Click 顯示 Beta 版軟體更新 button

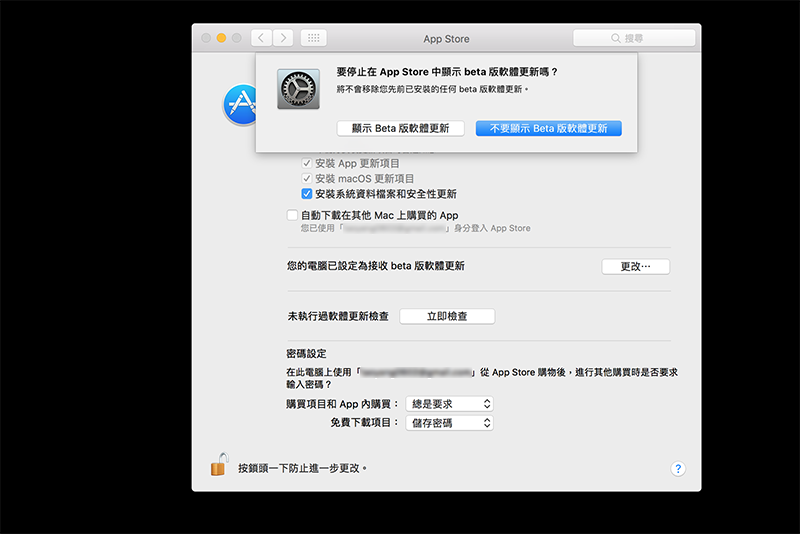[x=401, y=129]
